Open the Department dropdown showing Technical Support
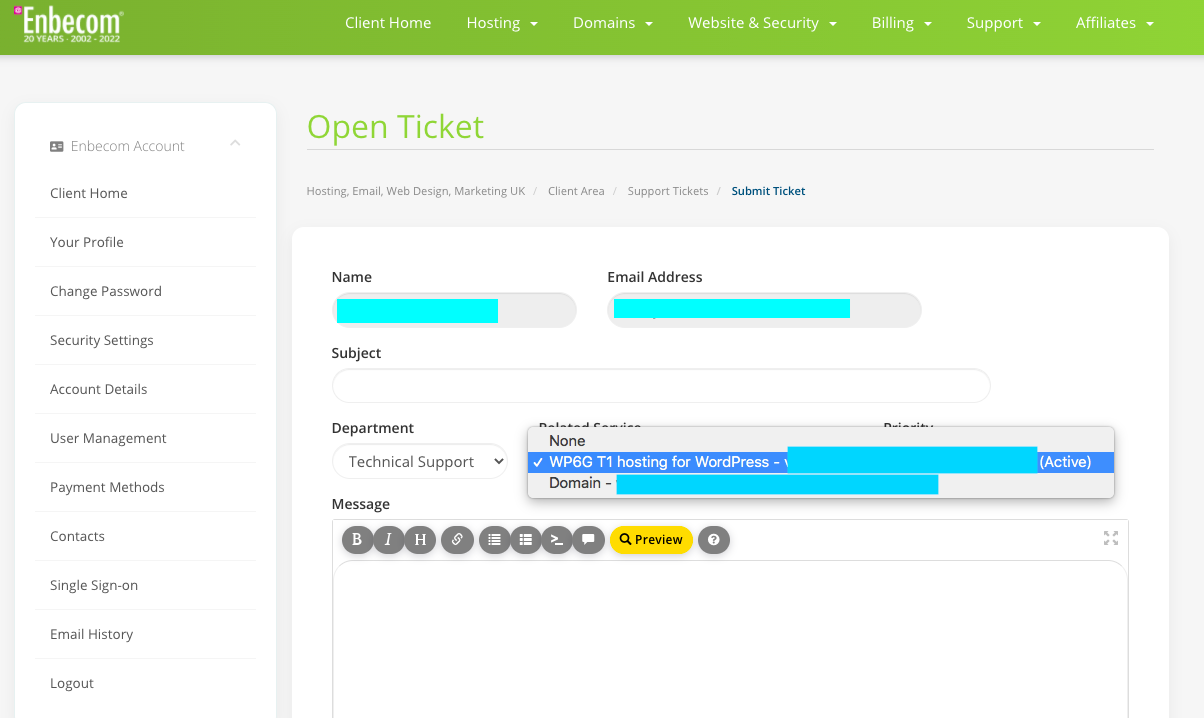Viewport: 1204px width, 718px height. click(420, 461)
